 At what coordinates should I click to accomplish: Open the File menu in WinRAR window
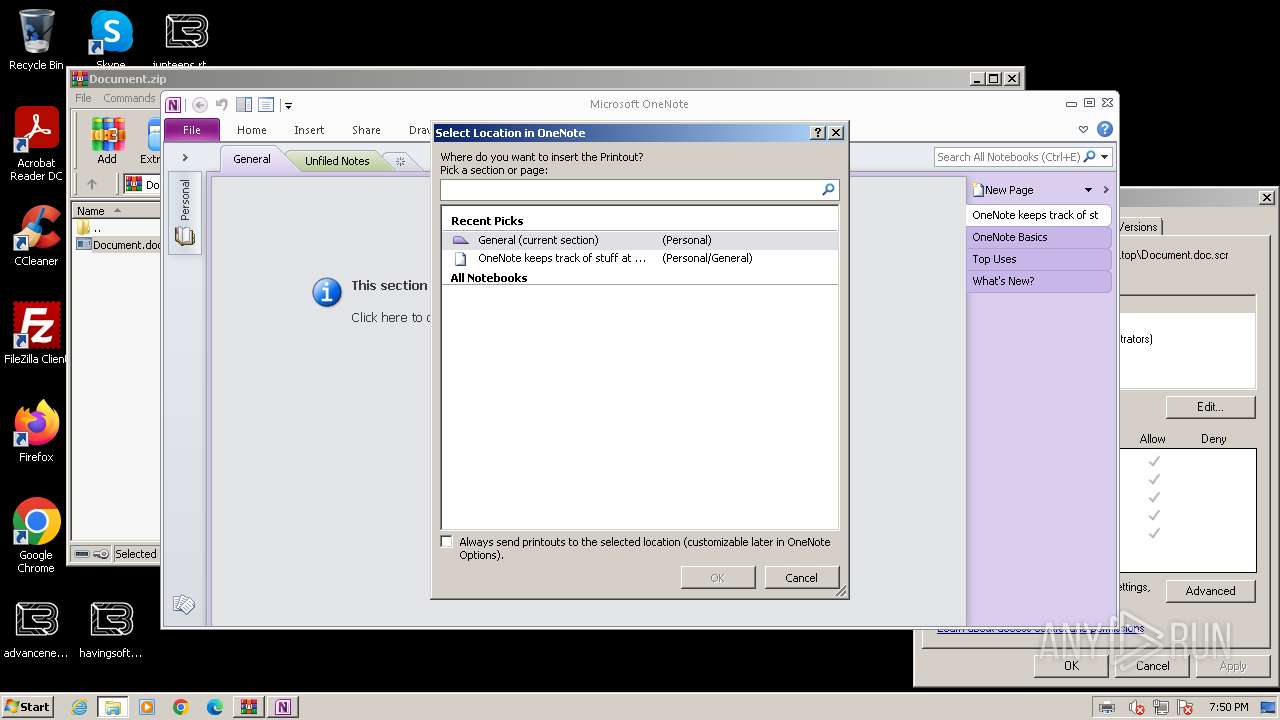83,98
